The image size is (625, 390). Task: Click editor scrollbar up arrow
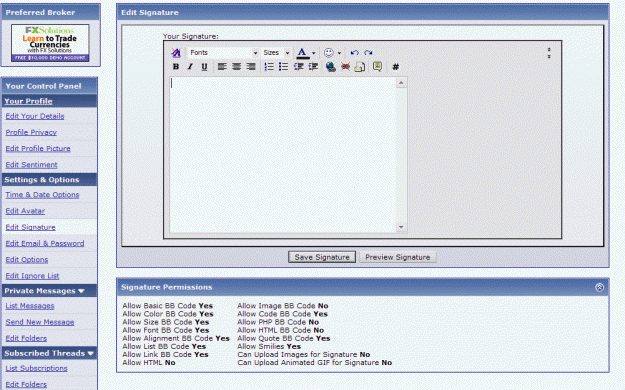coord(401,83)
